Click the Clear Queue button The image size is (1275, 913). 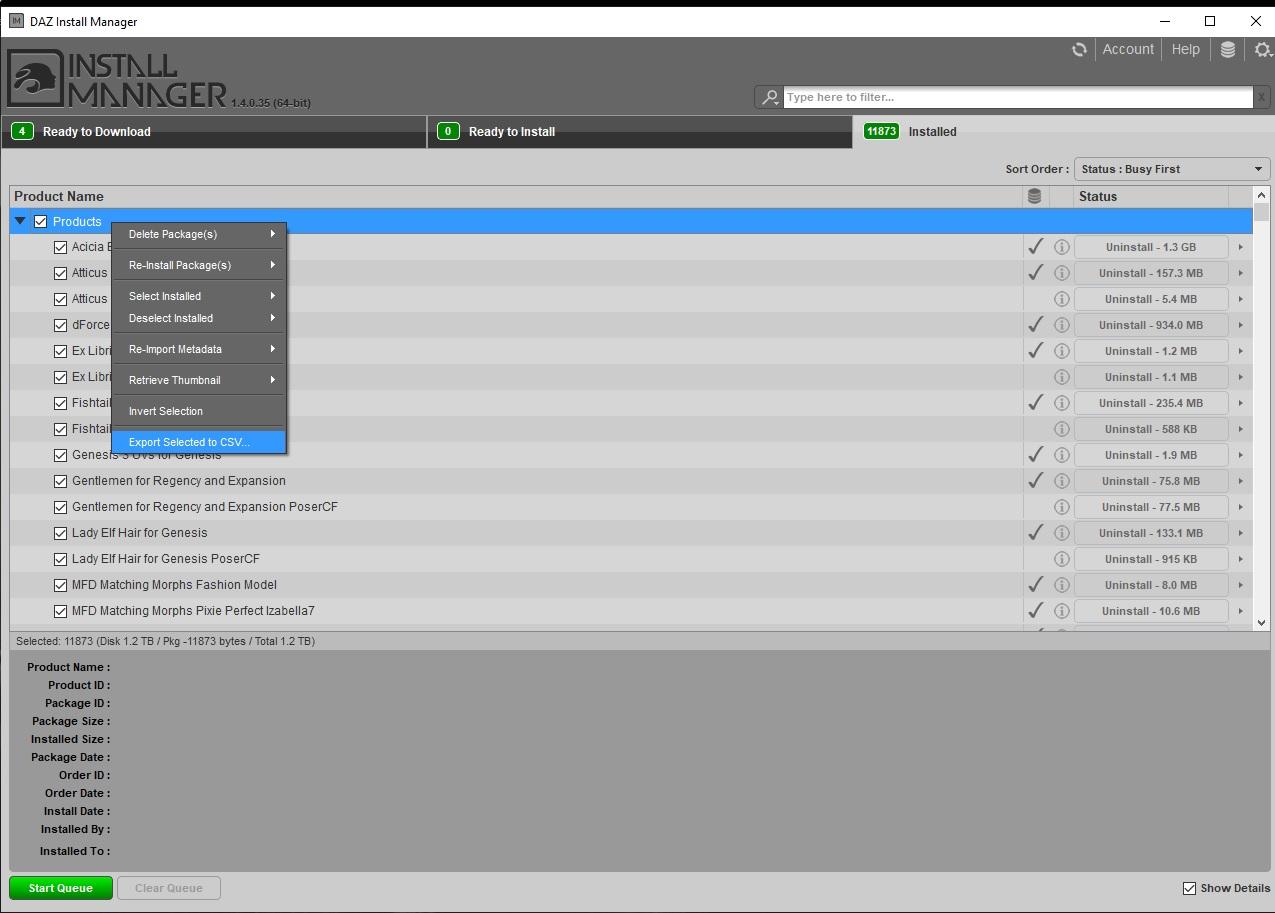[169, 888]
